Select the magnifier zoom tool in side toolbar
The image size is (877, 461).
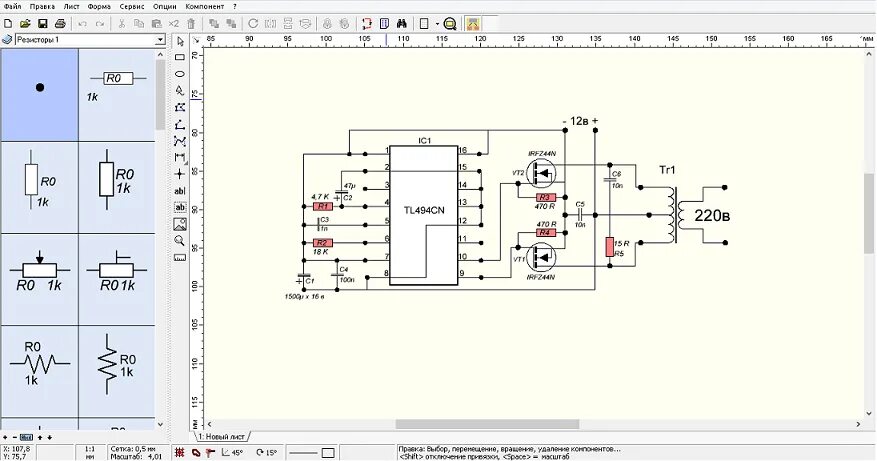point(180,241)
